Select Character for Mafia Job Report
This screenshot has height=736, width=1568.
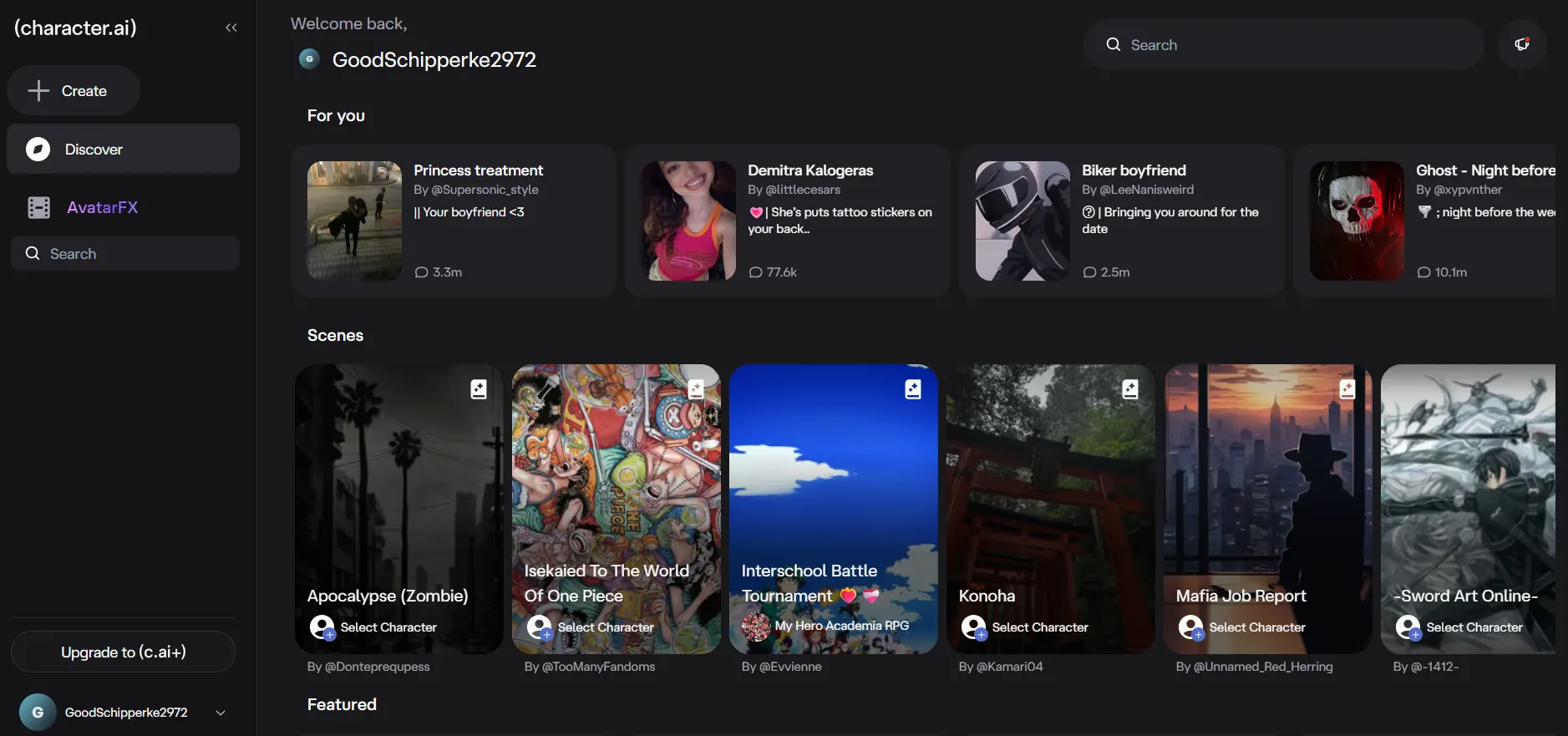tap(1242, 627)
